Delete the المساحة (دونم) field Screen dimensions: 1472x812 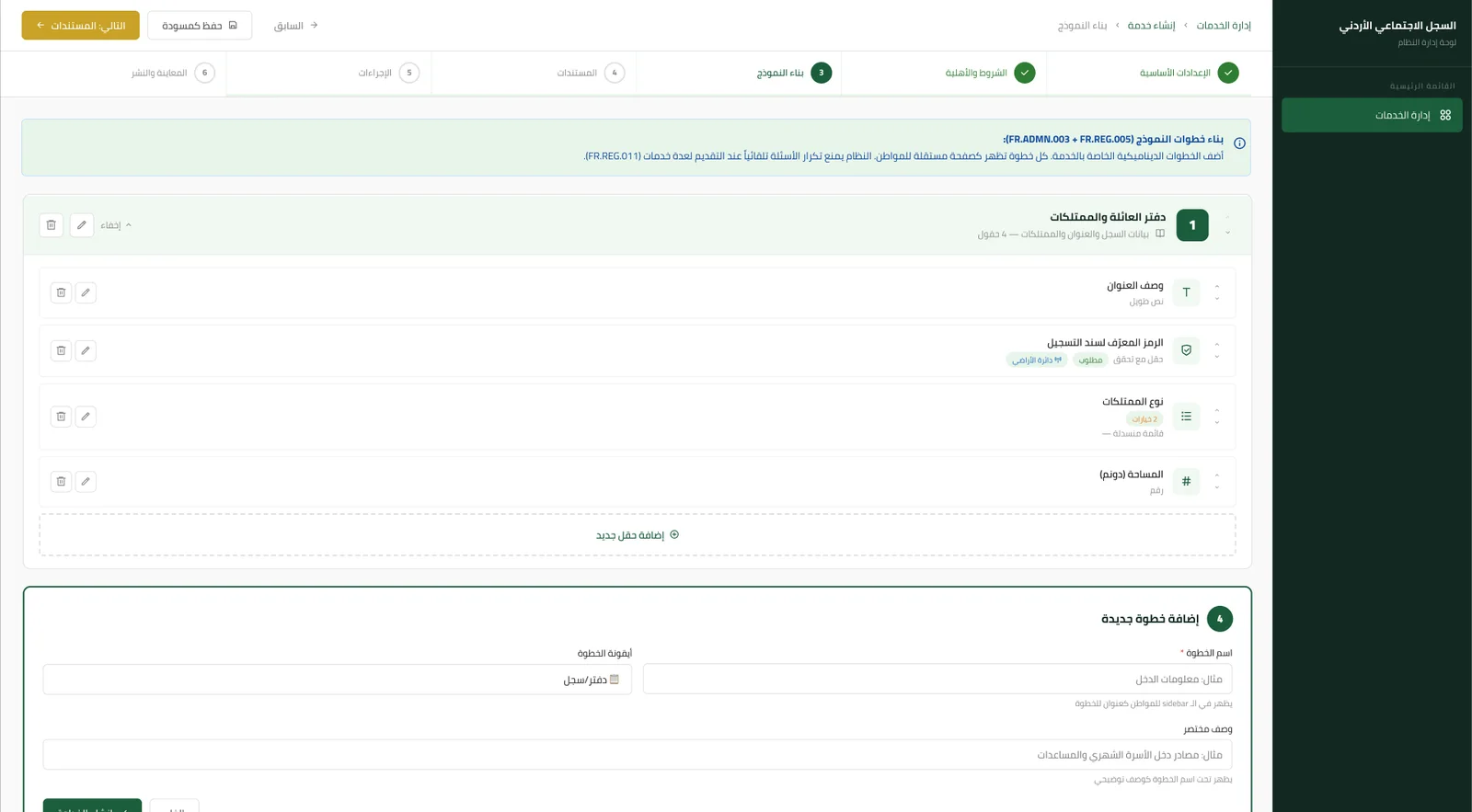coord(61,481)
